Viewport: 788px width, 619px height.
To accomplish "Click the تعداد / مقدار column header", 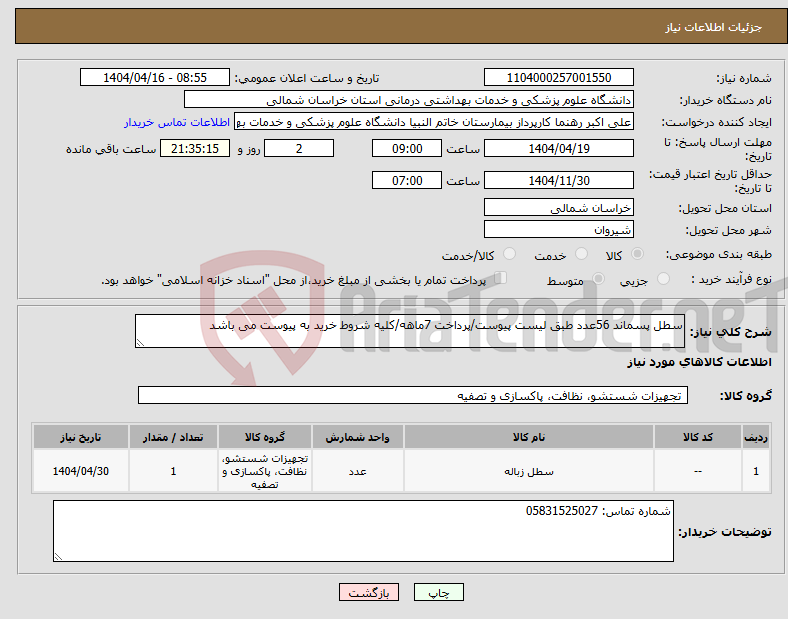I will tap(173, 437).
